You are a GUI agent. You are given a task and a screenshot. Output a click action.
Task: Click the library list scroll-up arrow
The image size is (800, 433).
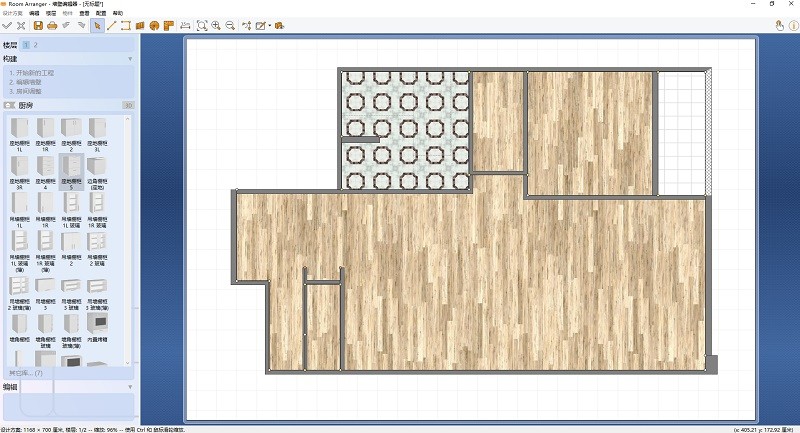[x=128, y=119]
